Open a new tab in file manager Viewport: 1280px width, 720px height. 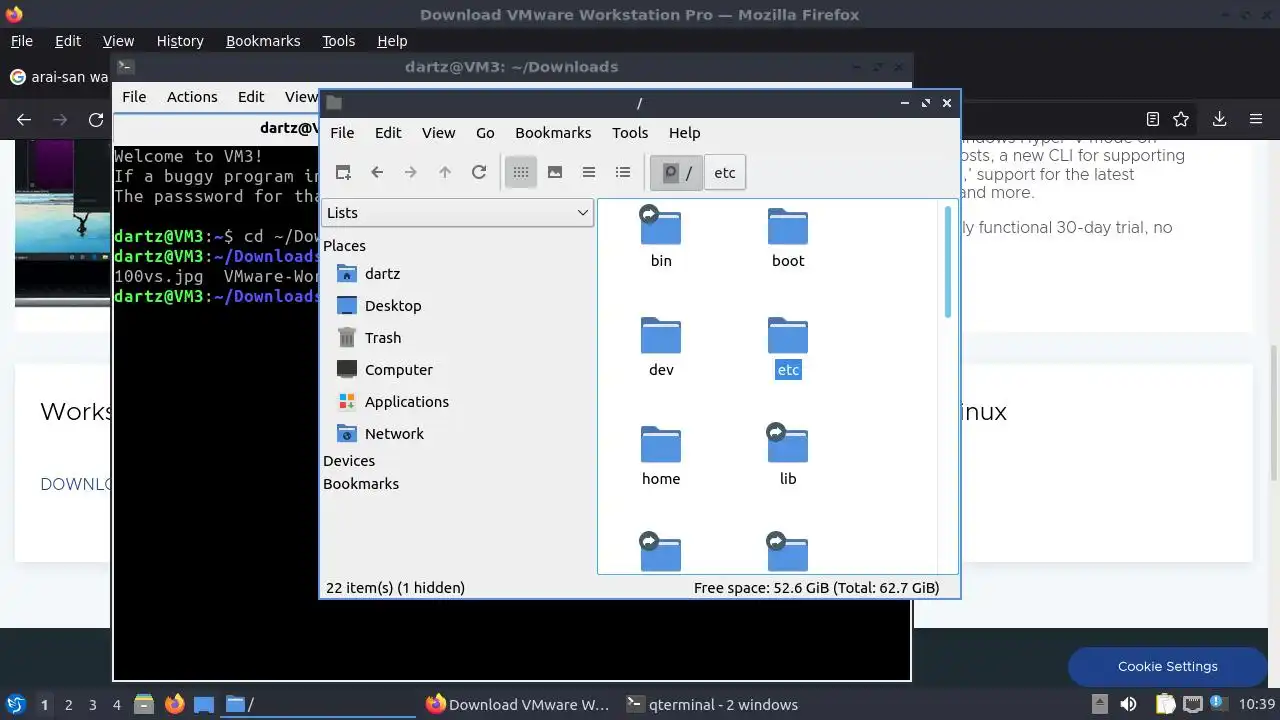[x=343, y=172]
